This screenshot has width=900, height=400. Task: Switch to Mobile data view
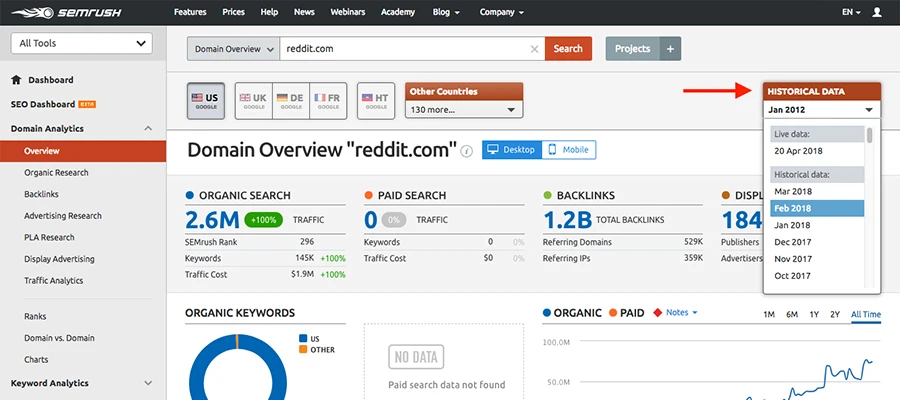(x=568, y=150)
